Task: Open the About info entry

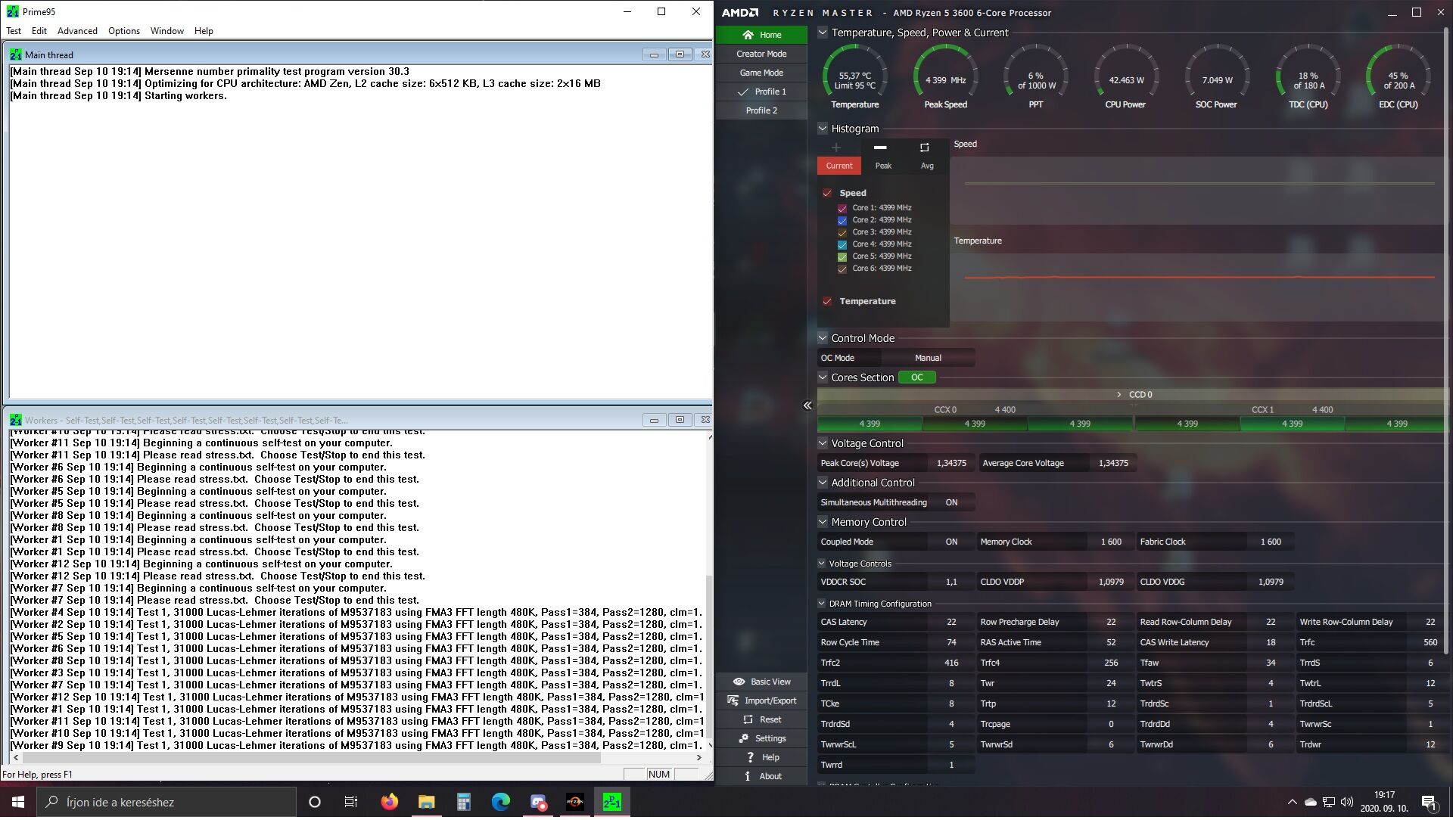Action: pos(763,778)
